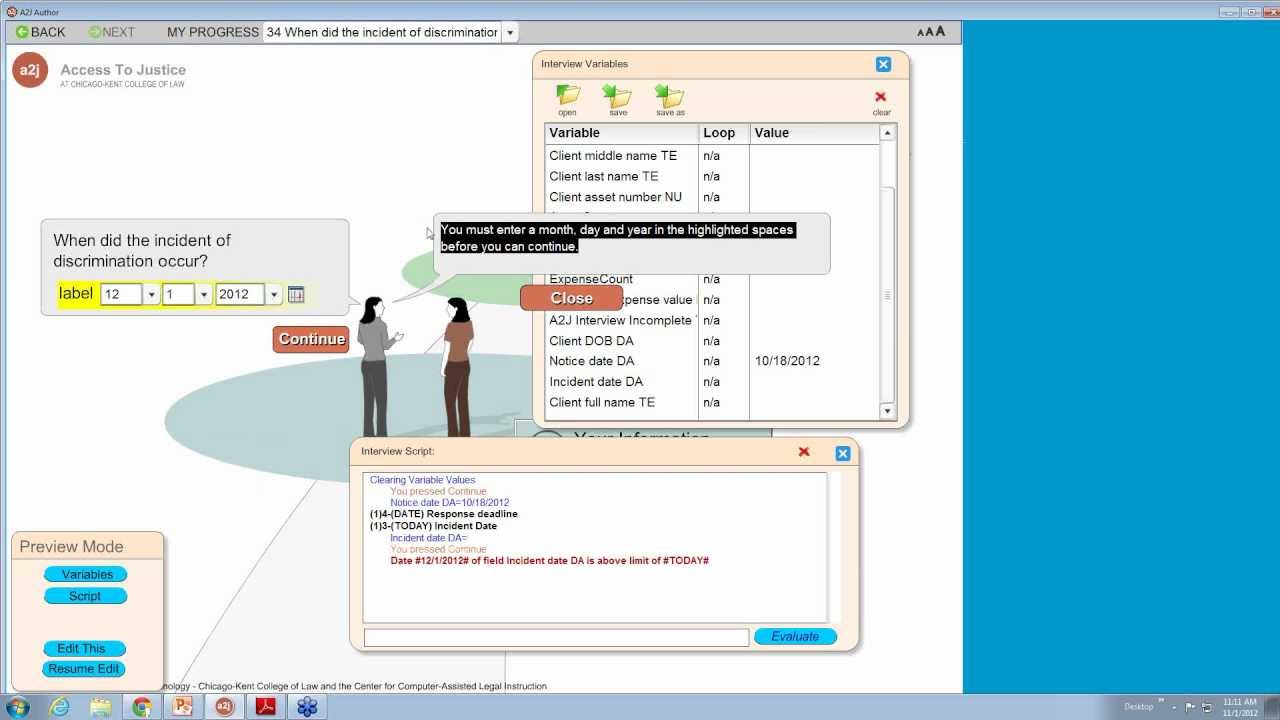Viewport: 1280px width, 720px height.
Task: Open the day dropdown showing 1
Action: [204, 295]
